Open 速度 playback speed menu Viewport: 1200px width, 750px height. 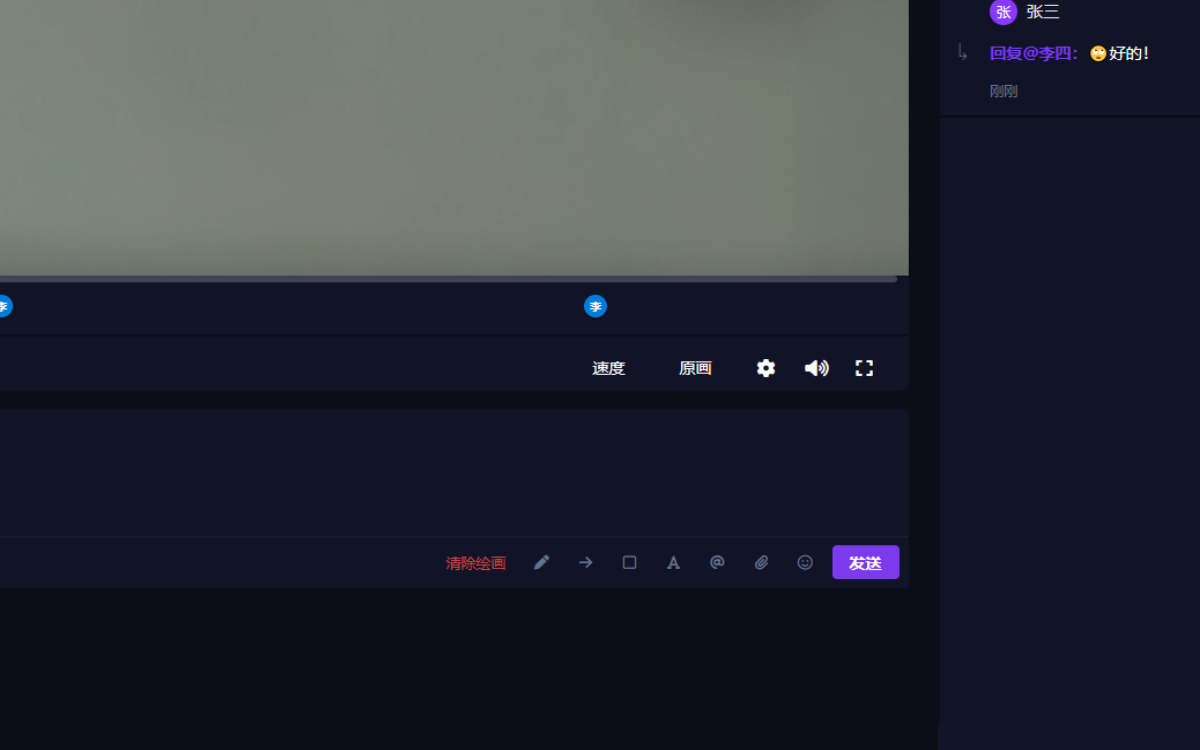608,368
